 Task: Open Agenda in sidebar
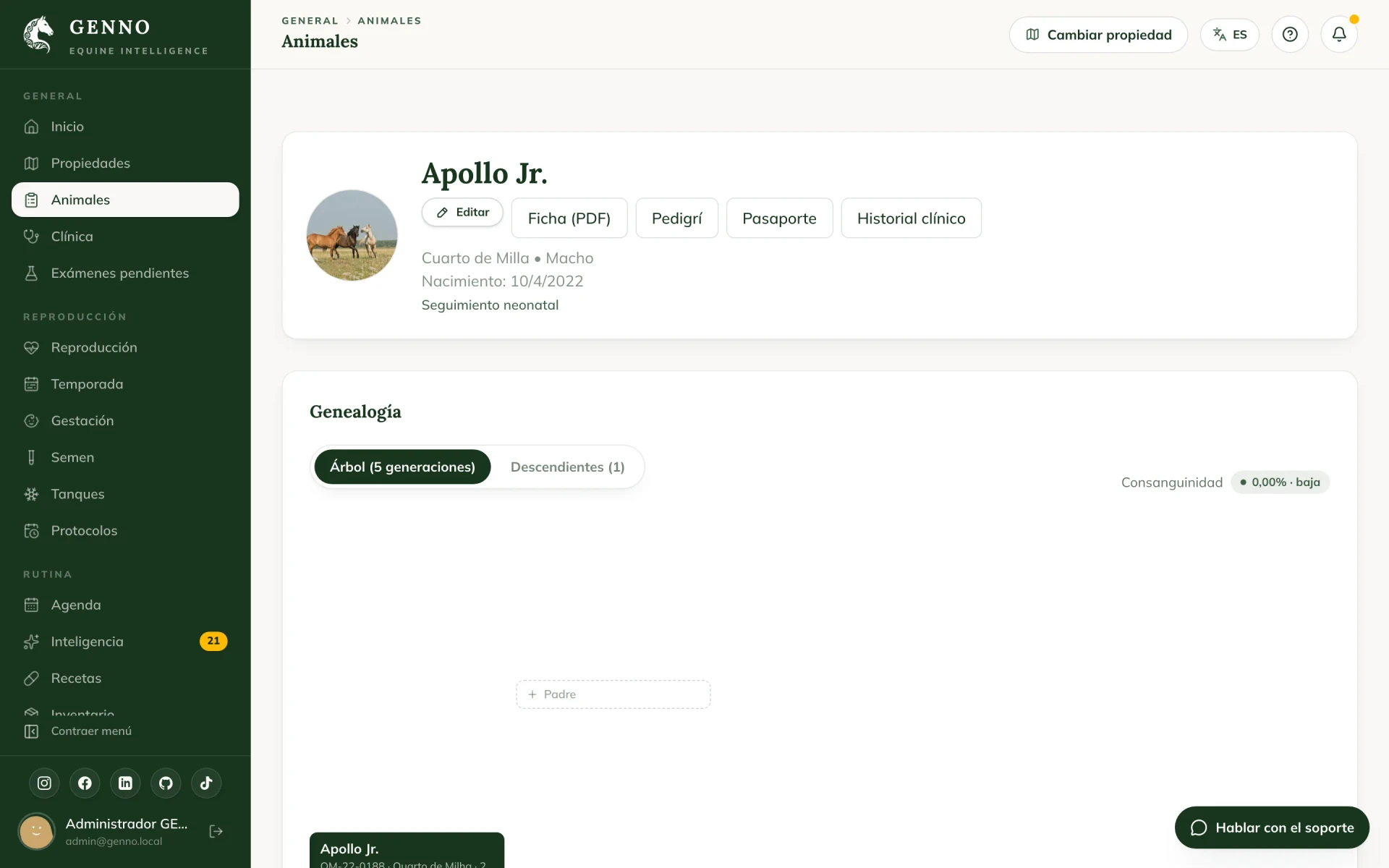tap(125, 605)
